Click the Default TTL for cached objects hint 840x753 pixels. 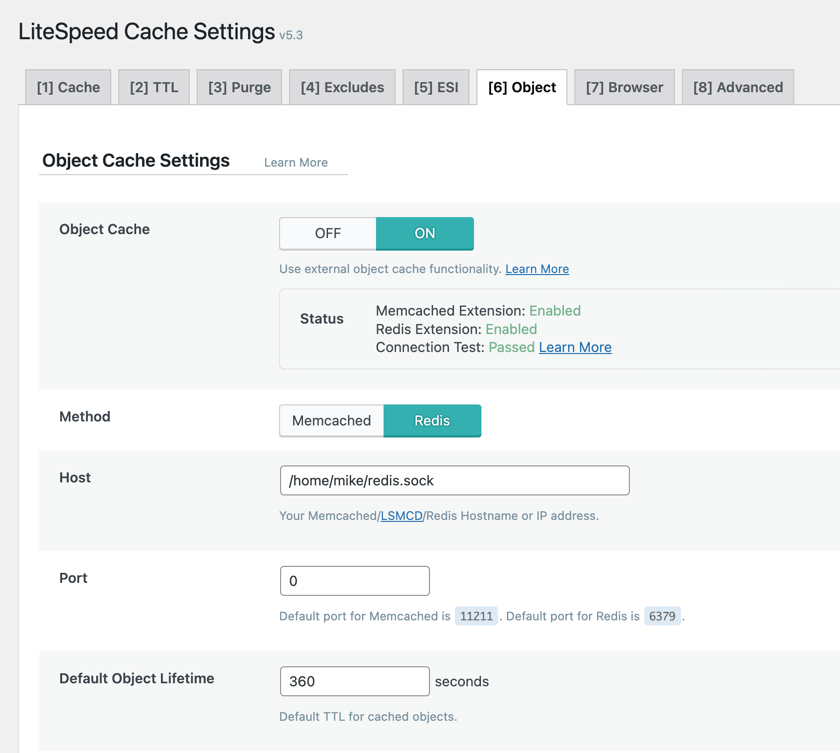[x=368, y=717]
